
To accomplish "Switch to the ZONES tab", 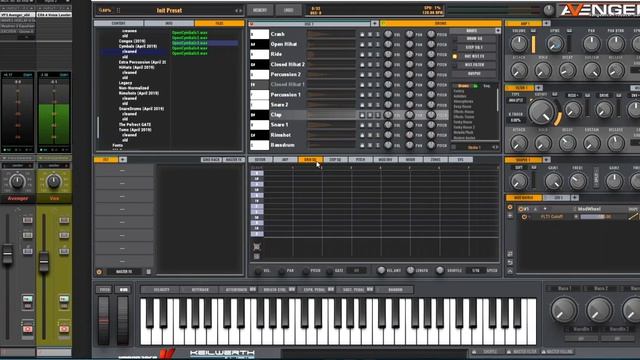I will click(x=436, y=160).
